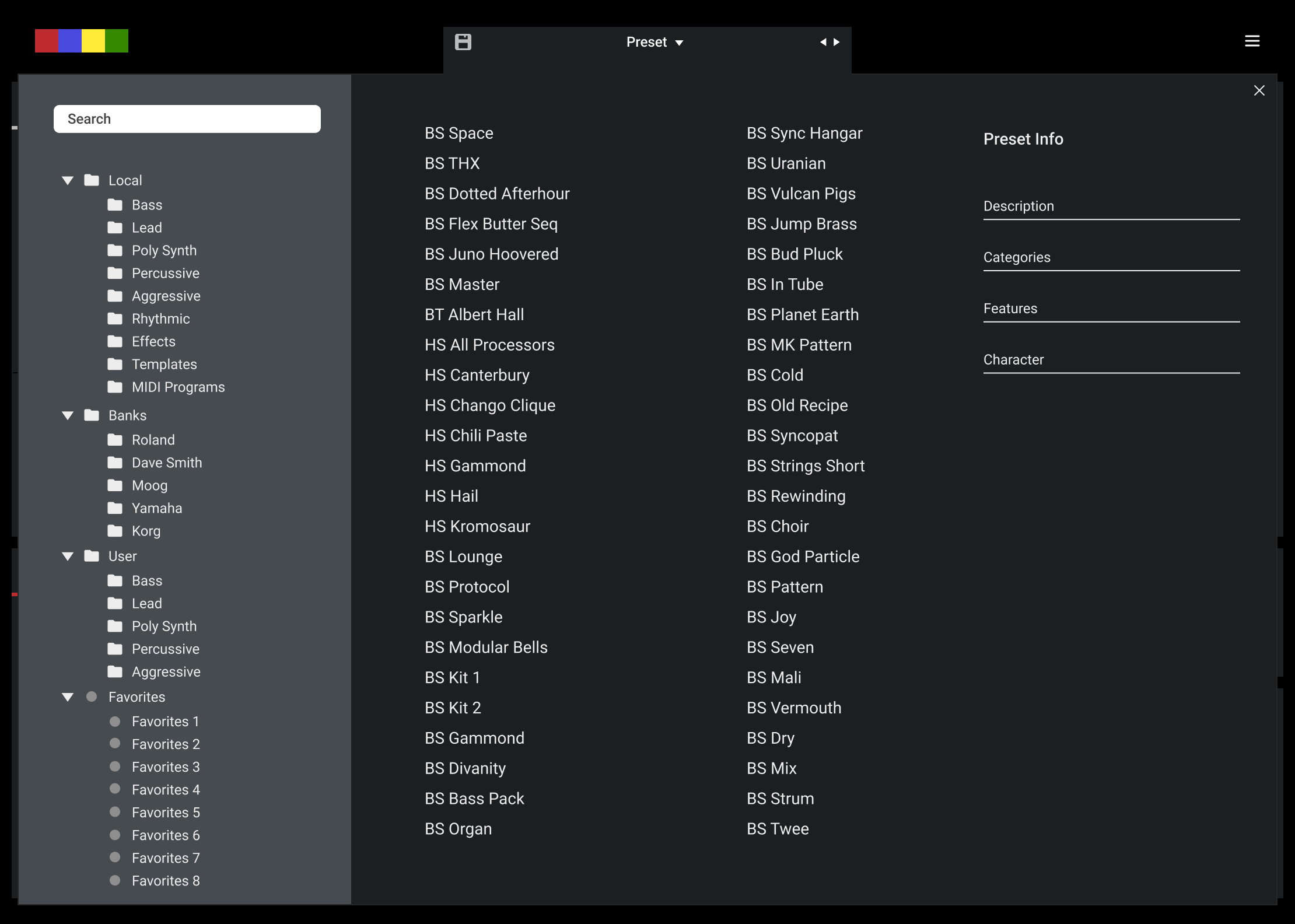The width and height of the screenshot is (1295, 924).
Task: Collapse the Local folder tree
Action: (68, 181)
